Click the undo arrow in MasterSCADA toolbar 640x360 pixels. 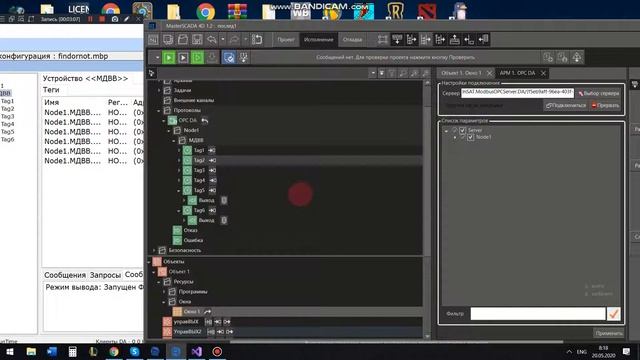(x=211, y=40)
